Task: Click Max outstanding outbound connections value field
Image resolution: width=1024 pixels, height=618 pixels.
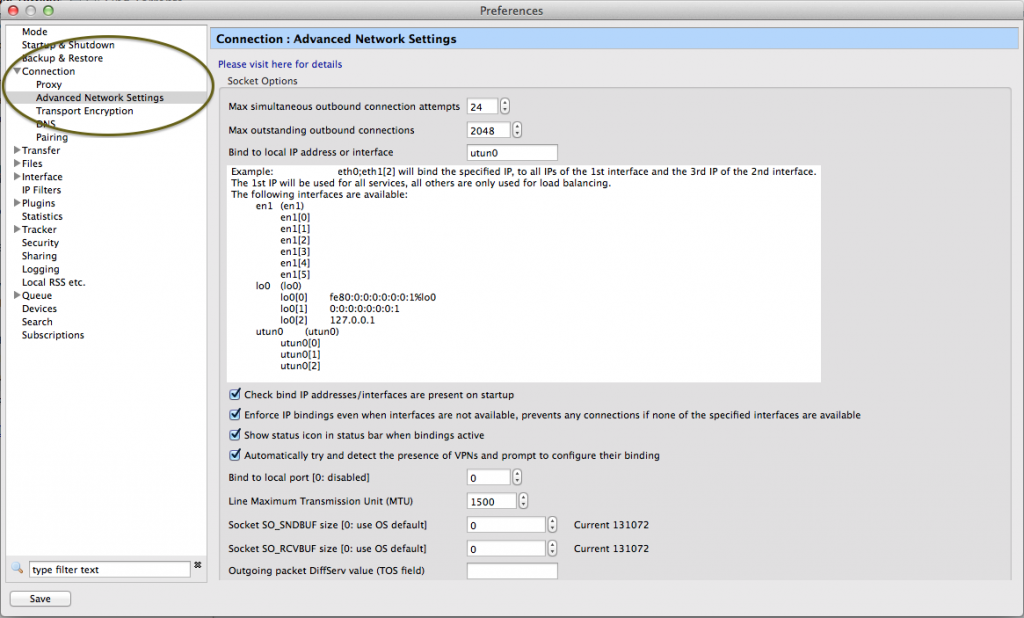Action: [488, 130]
